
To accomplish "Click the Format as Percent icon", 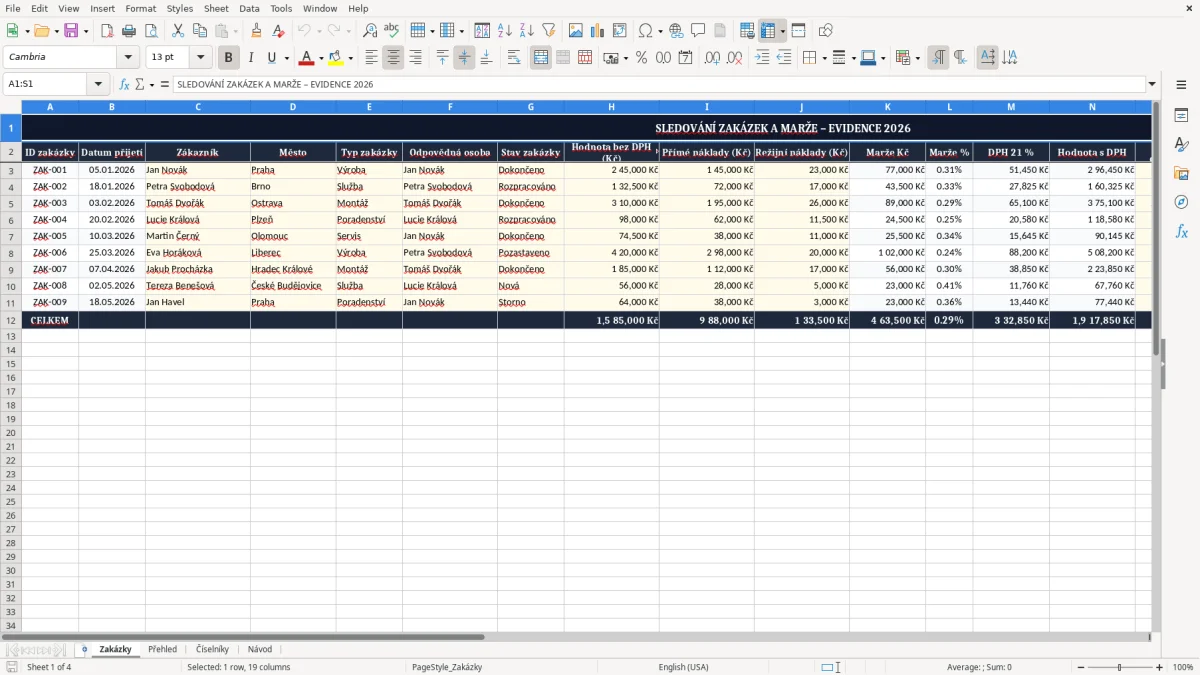I will (x=641, y=58).
